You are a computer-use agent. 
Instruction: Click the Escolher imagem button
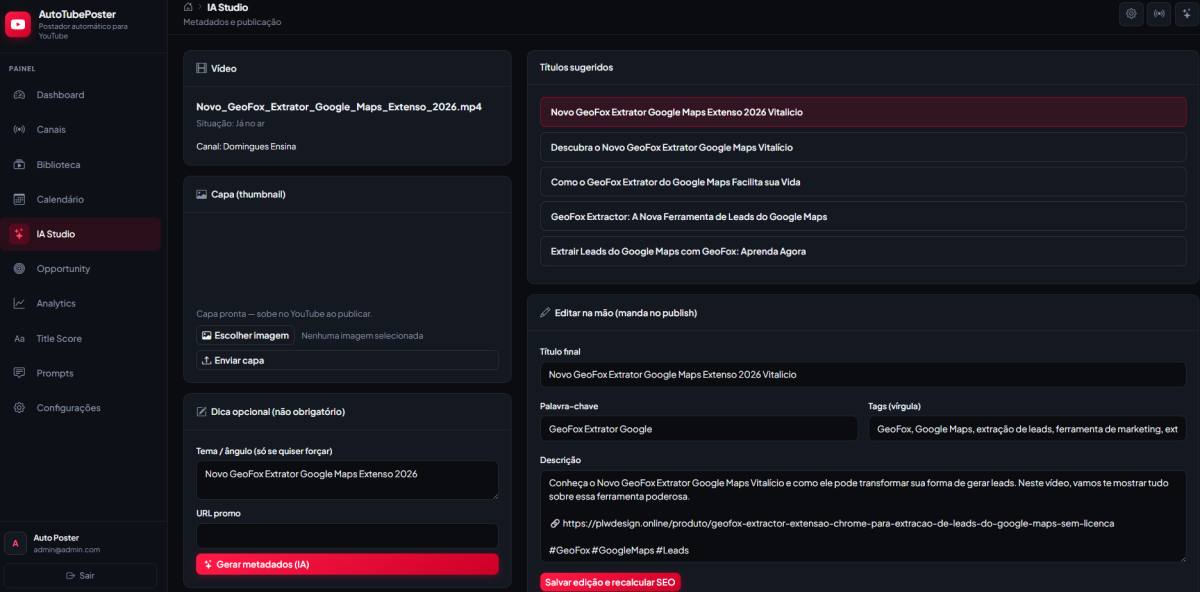(x=245, y=336)
